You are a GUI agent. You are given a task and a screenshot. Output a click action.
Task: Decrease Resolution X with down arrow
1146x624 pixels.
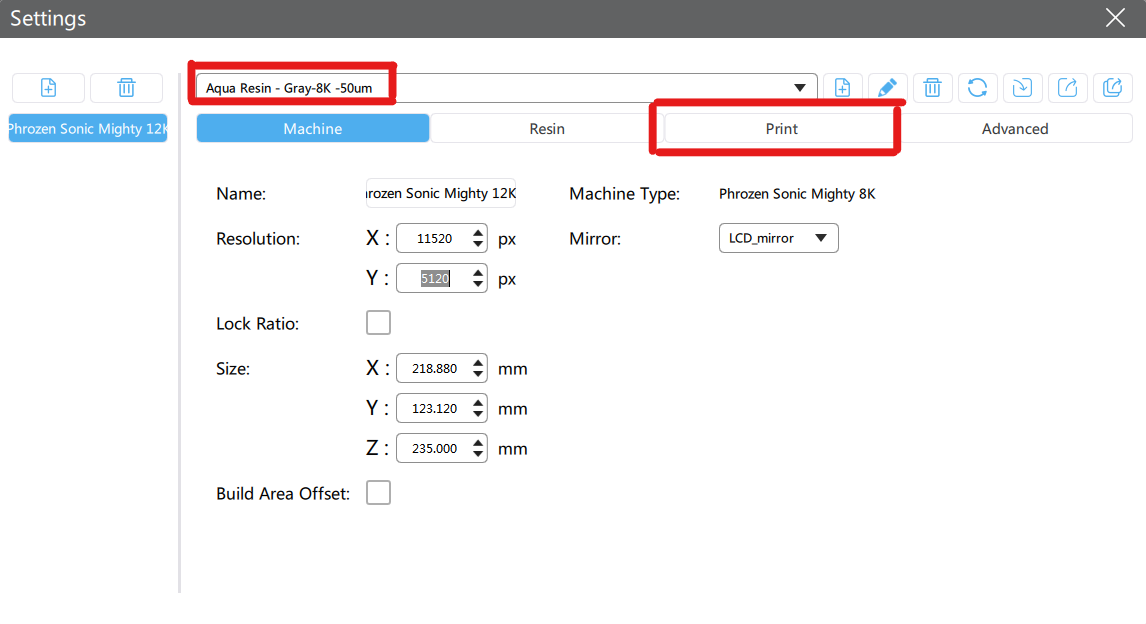click(478, 244)
